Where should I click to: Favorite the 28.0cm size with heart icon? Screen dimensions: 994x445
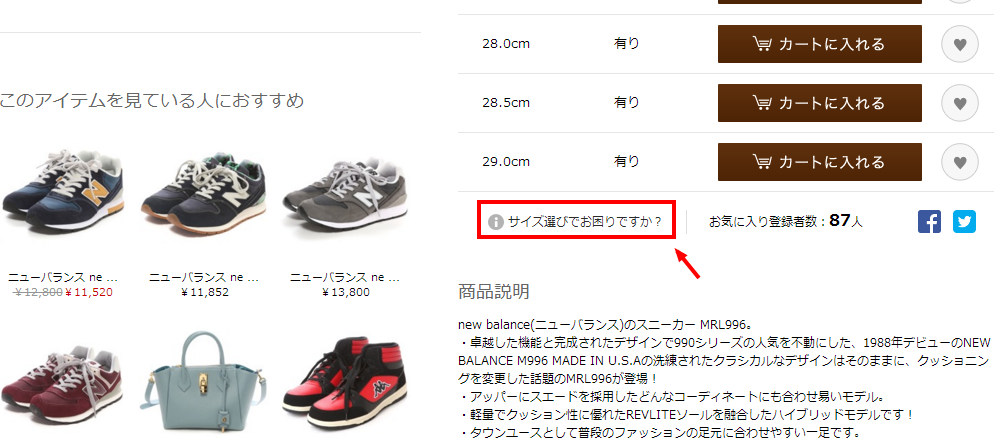click(x=960, y=44)
